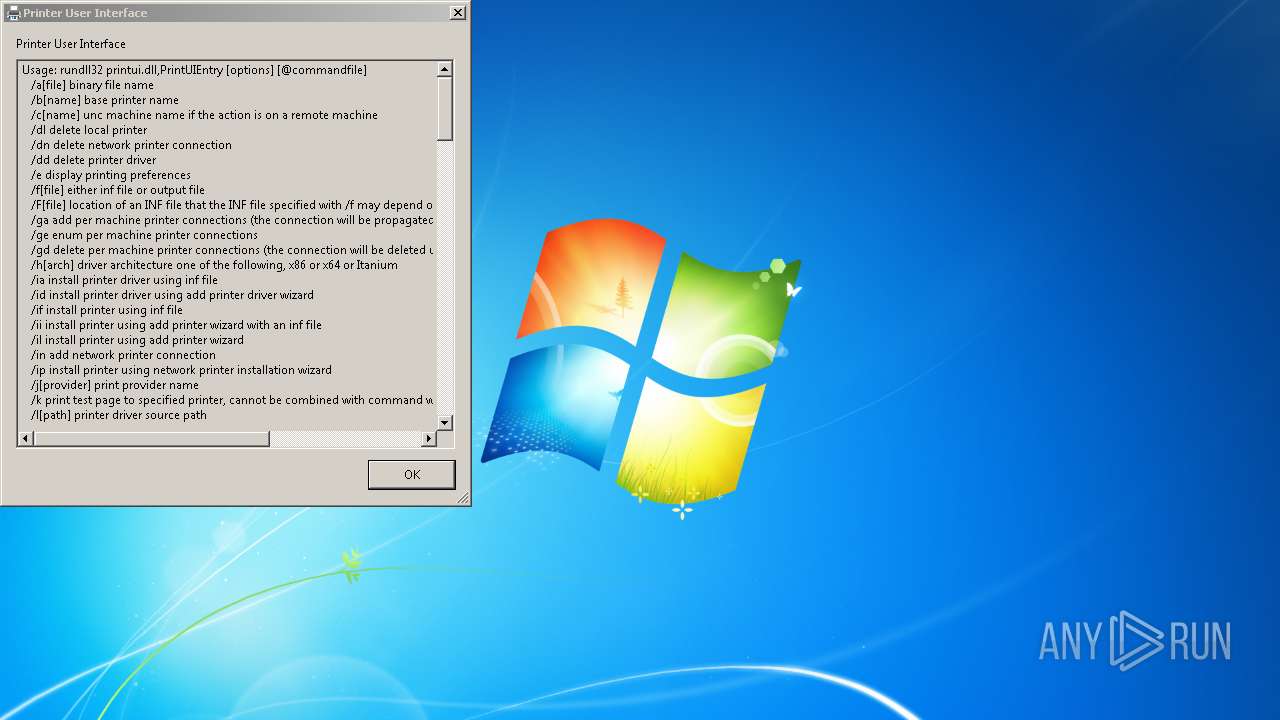Select '/l[path] printer driver source path' line
The image size is (1280, 720).
[118, 415]
